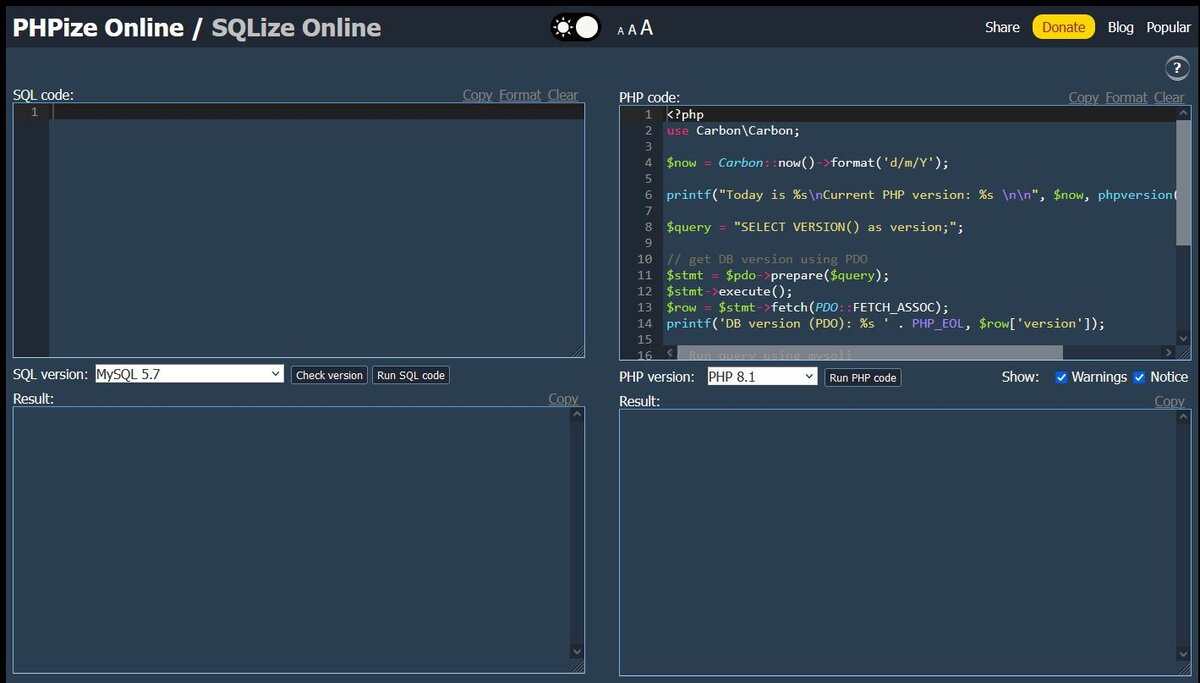
Task: Click the up arrow in PHP Result scrollbar
Action: 1184,417
